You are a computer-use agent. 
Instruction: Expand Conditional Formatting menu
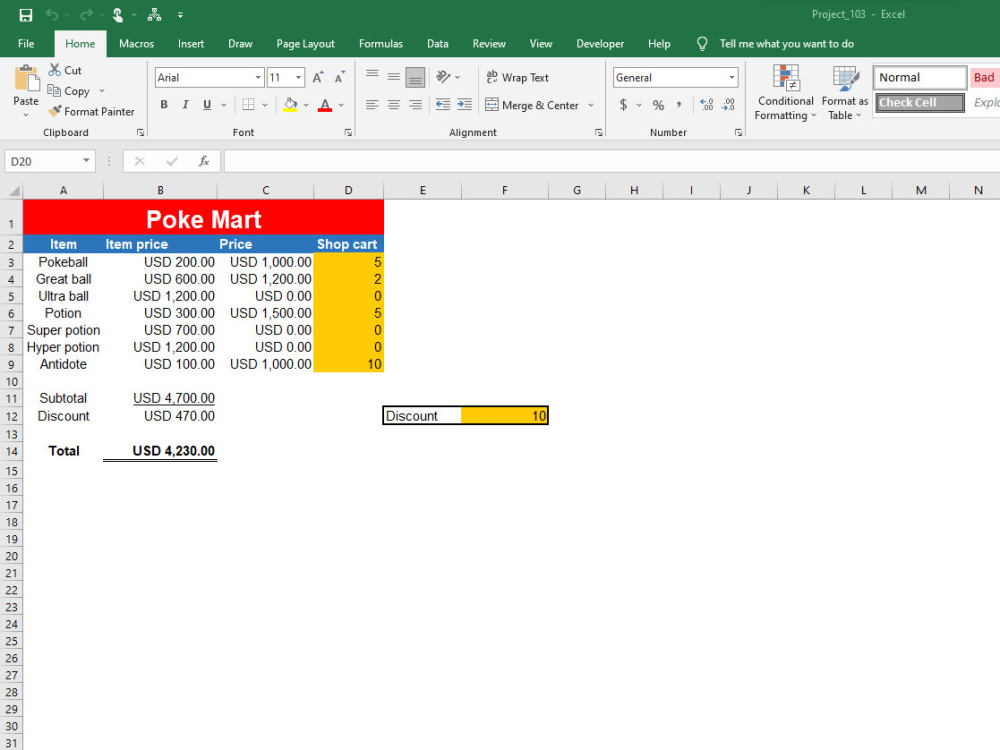785,93
